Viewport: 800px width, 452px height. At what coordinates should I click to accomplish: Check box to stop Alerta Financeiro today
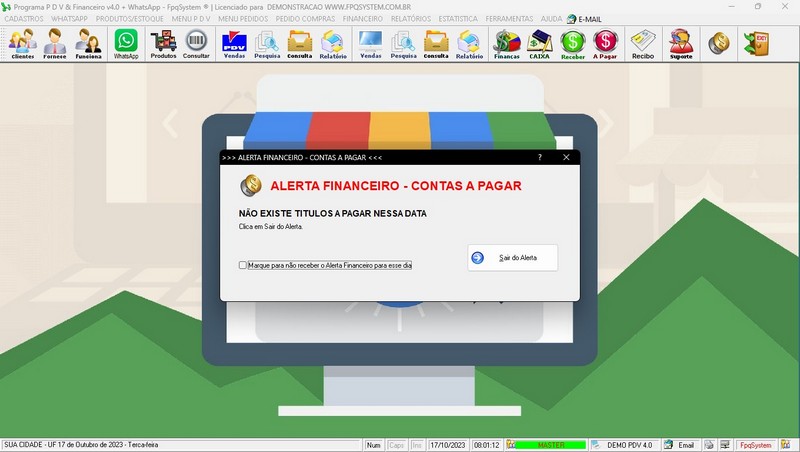tap(243, 265)
